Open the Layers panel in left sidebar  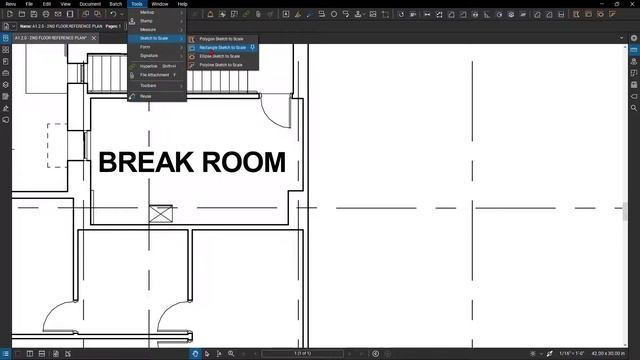5,85
